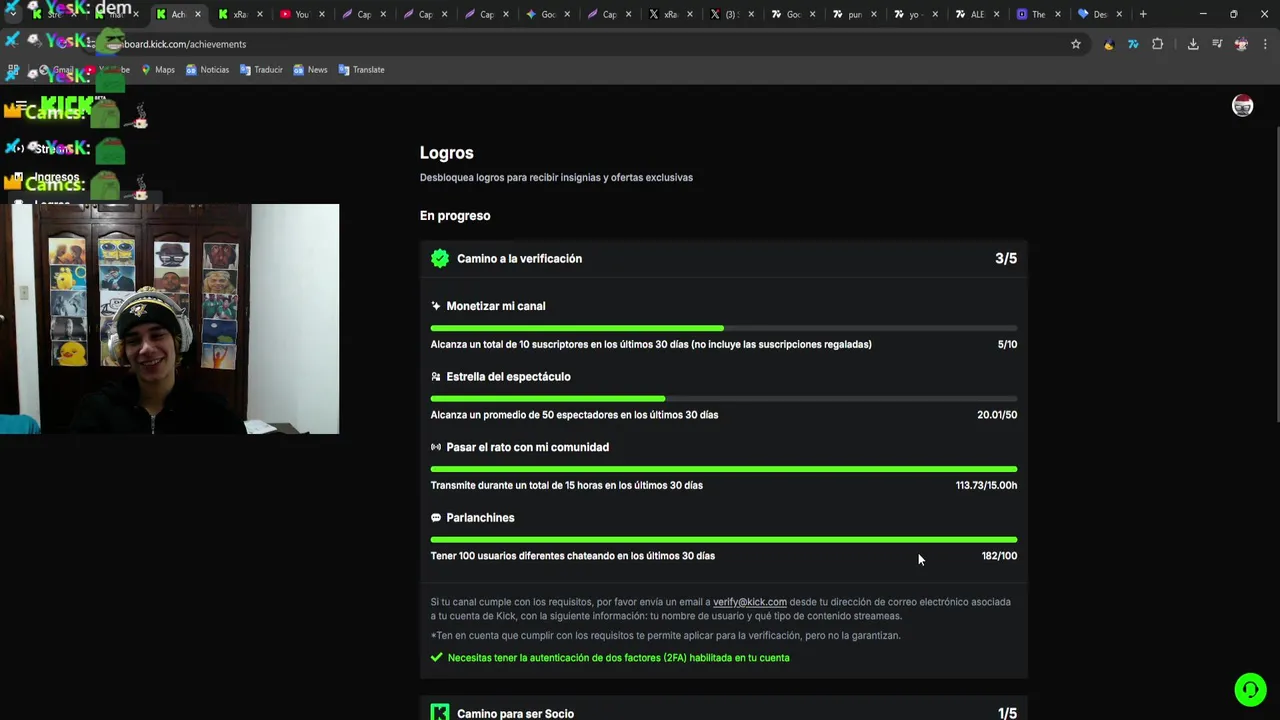
Task: Click the Pasar el rato progress bar
Action: 724,469
